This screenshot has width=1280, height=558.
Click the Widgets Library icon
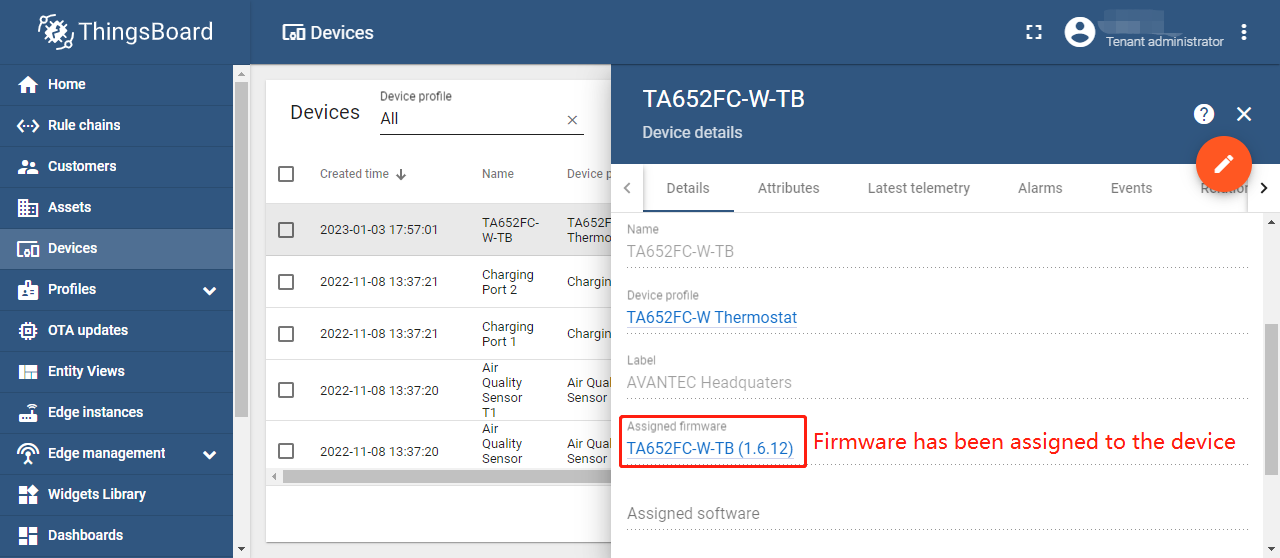coord(28,494)
